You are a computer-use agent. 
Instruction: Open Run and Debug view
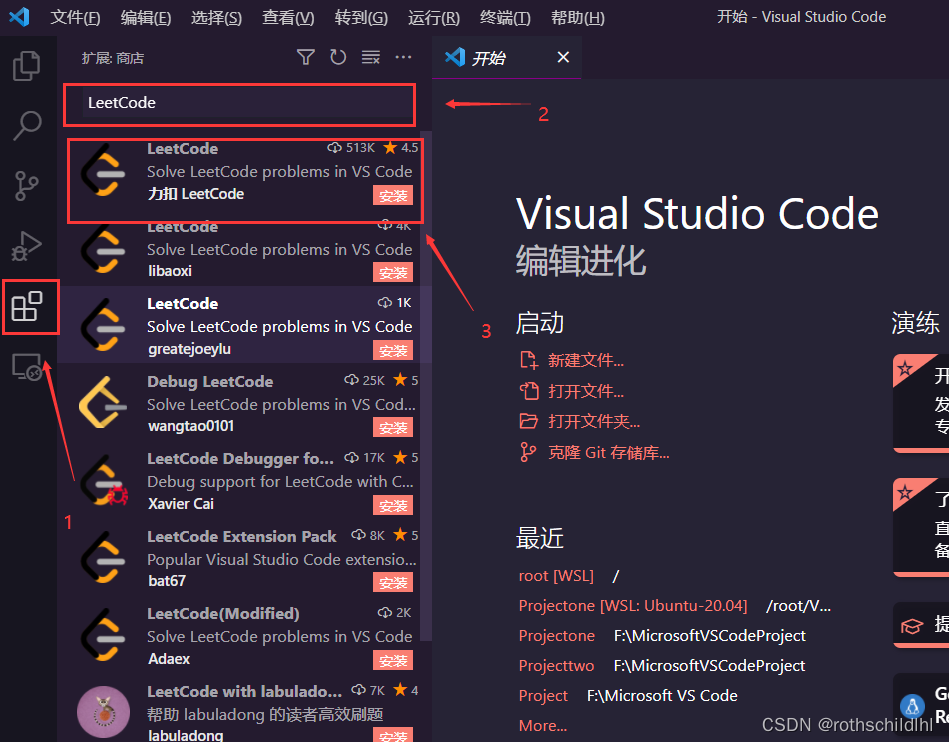27,246
